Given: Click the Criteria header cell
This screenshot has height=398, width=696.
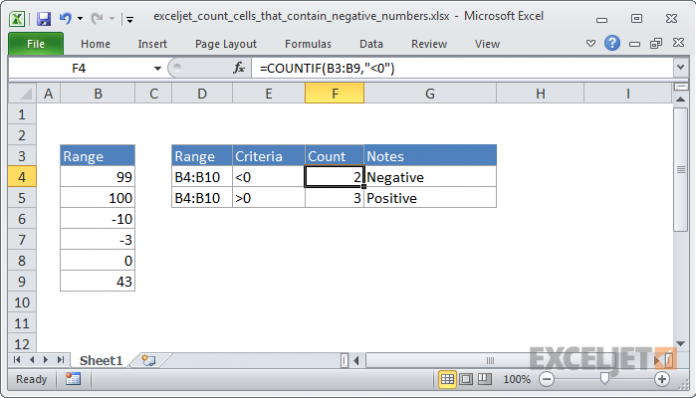Looking at the screenshot, I should click(269, 156).
